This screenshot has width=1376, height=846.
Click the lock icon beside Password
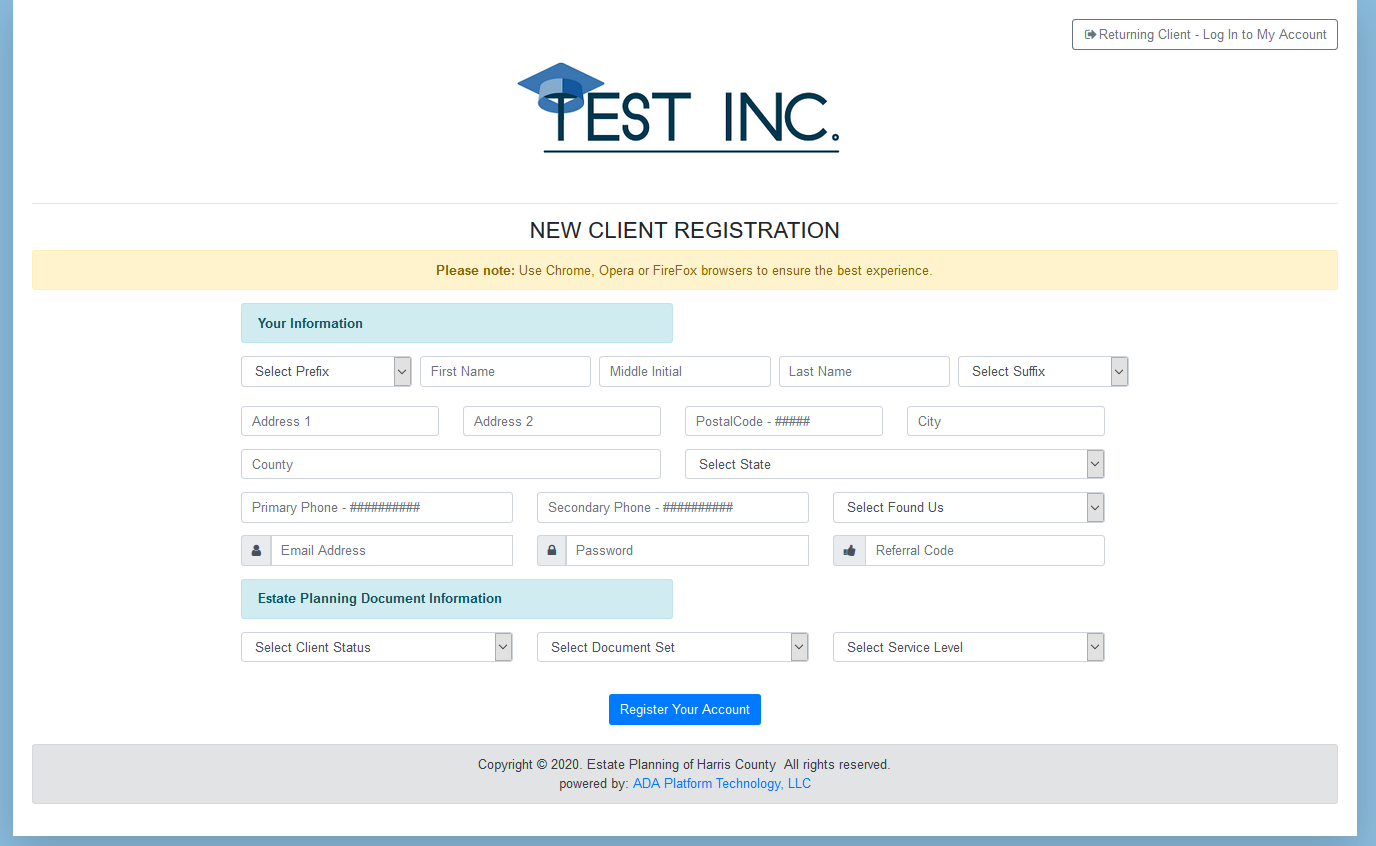[552, 551]
